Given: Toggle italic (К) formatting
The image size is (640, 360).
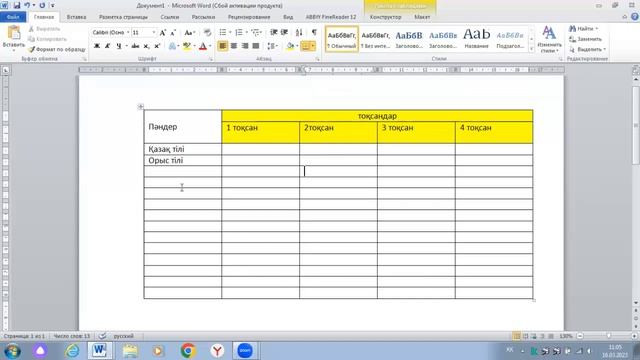Looking at the screenshot, I should [107, 46].
